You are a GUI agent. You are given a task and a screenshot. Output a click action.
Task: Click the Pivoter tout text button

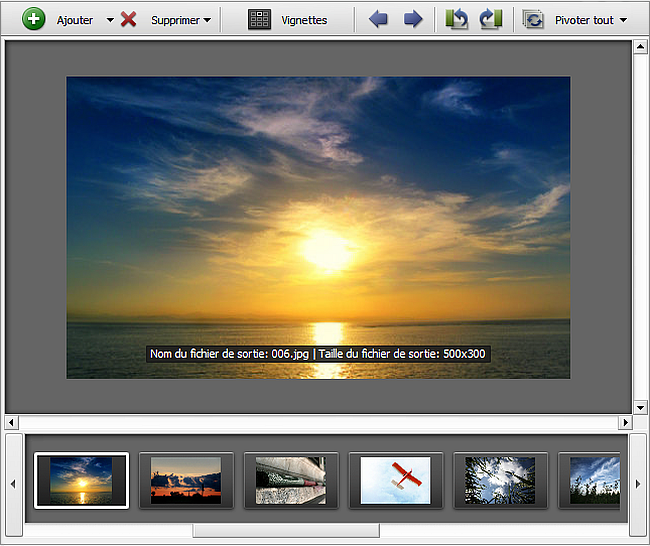coord(584,20)
